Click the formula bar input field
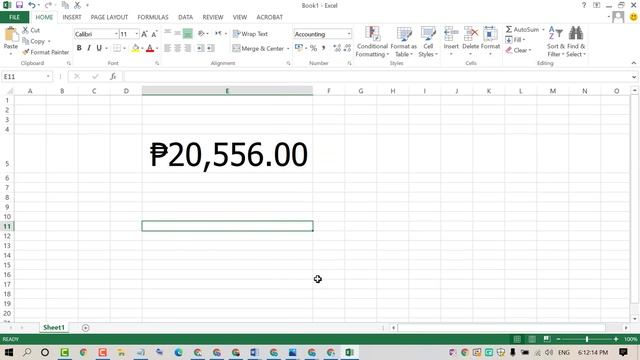 click(x=377, y=76)
